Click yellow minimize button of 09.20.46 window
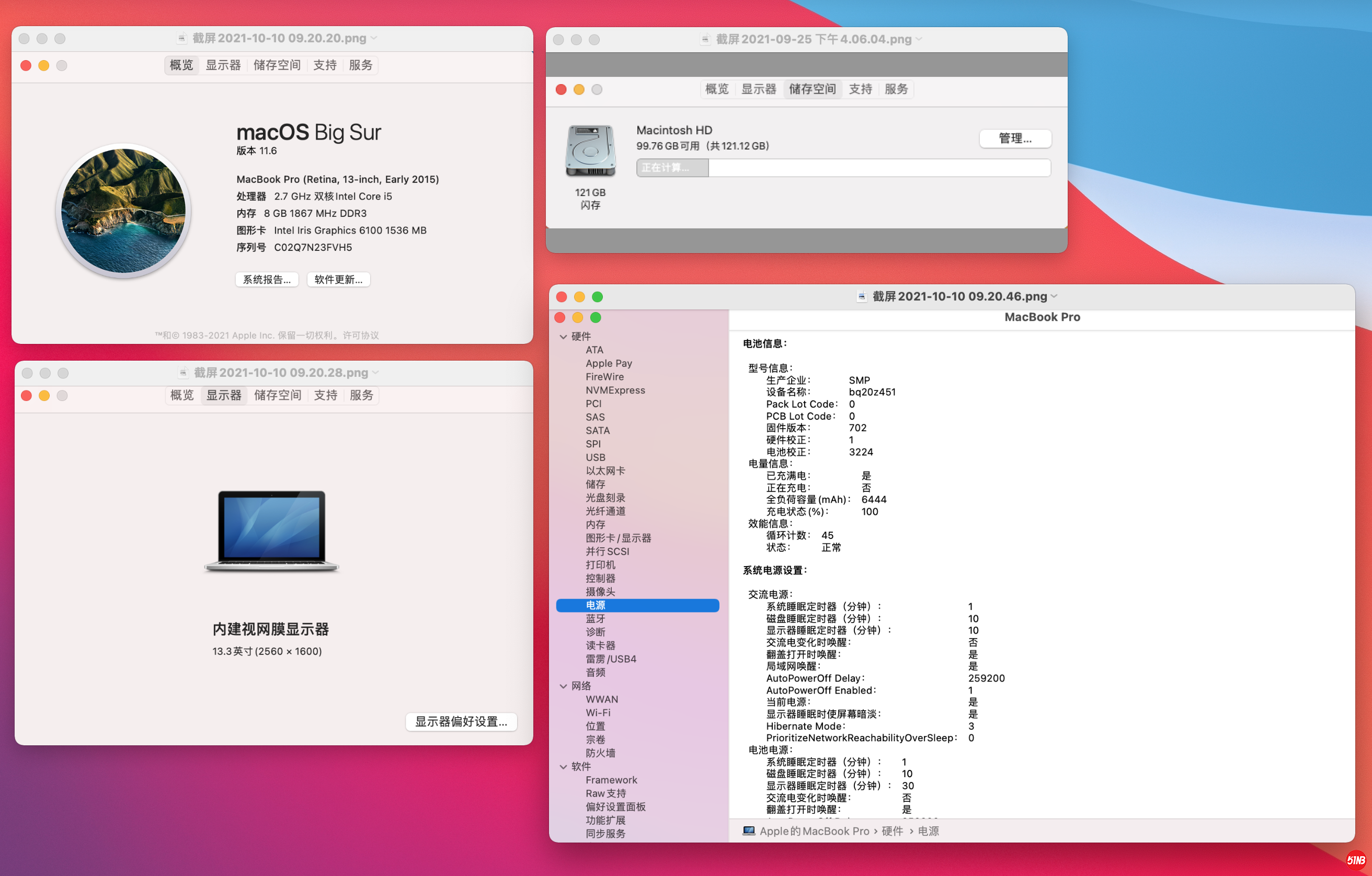This screenshot has height=876, width=1372. (579, 297)
